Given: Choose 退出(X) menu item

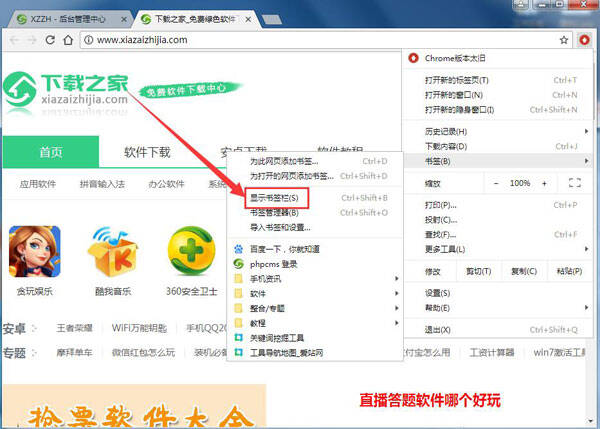Looking at the screenshot, I should click(x=497, y=329).
